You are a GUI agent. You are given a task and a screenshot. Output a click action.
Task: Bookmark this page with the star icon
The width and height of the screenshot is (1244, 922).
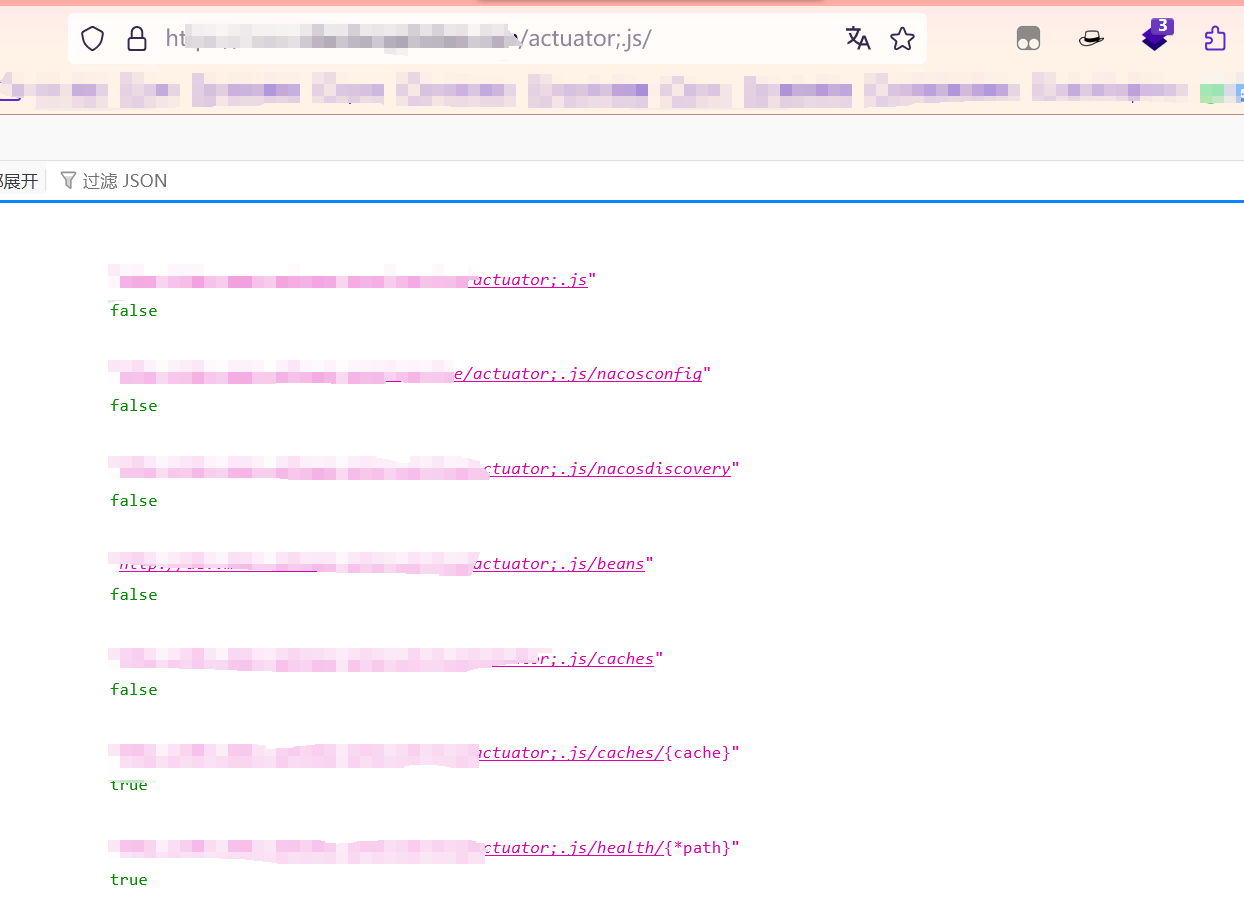[902, 39]
